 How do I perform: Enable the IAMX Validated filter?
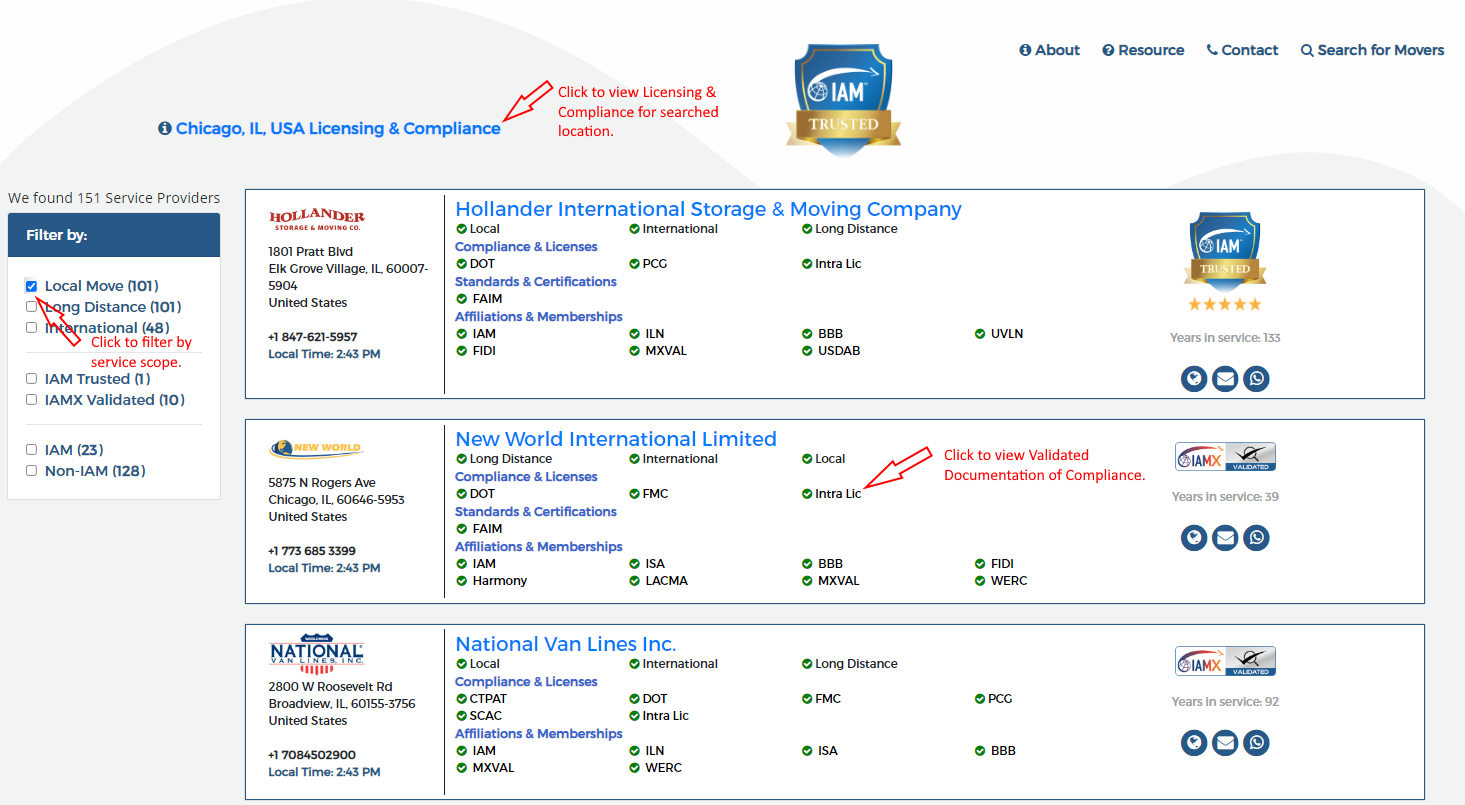point(31,400)
